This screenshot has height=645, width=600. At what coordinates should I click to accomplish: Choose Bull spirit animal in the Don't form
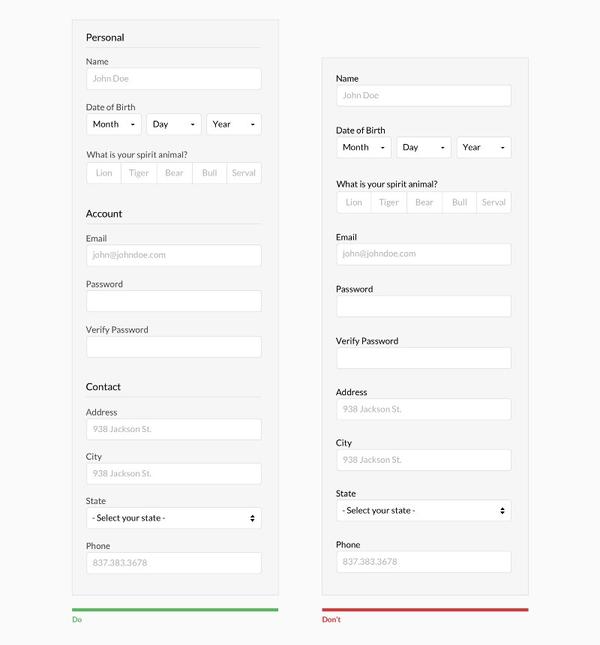point(459,203)
